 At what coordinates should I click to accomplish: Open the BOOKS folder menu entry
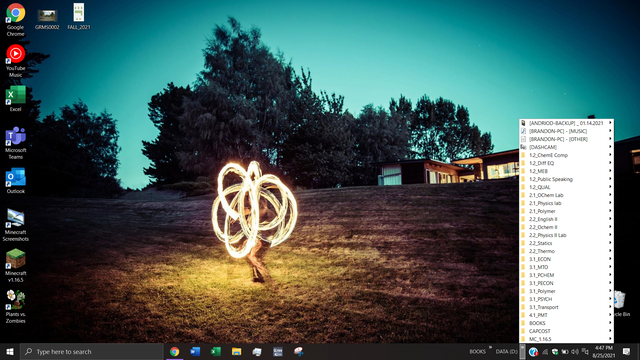point(566,323)
